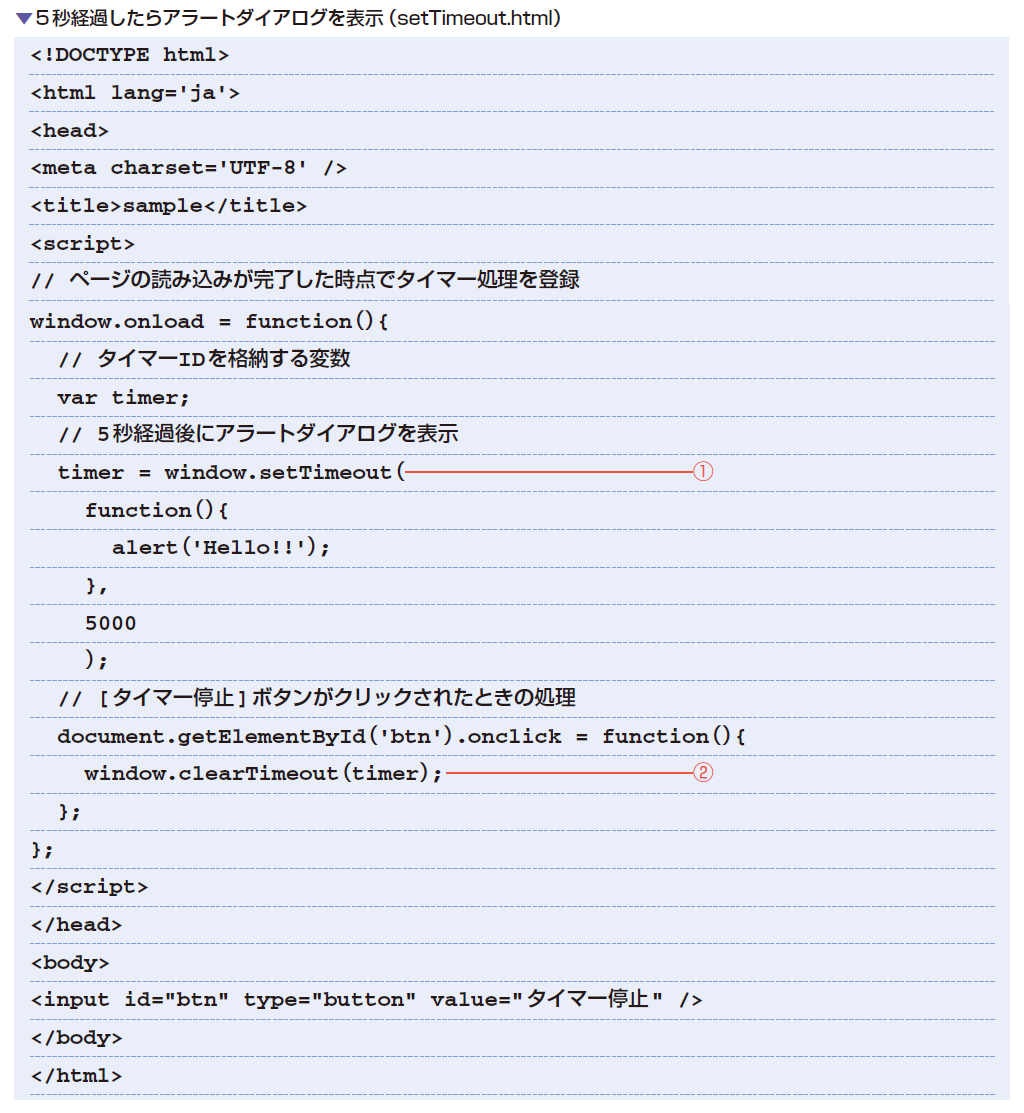Image resolution: width=1024 pixels, height=1113 pixels.
Task: Click the 'window.clearTimeout(timer);' line
Action: [263, 773]
